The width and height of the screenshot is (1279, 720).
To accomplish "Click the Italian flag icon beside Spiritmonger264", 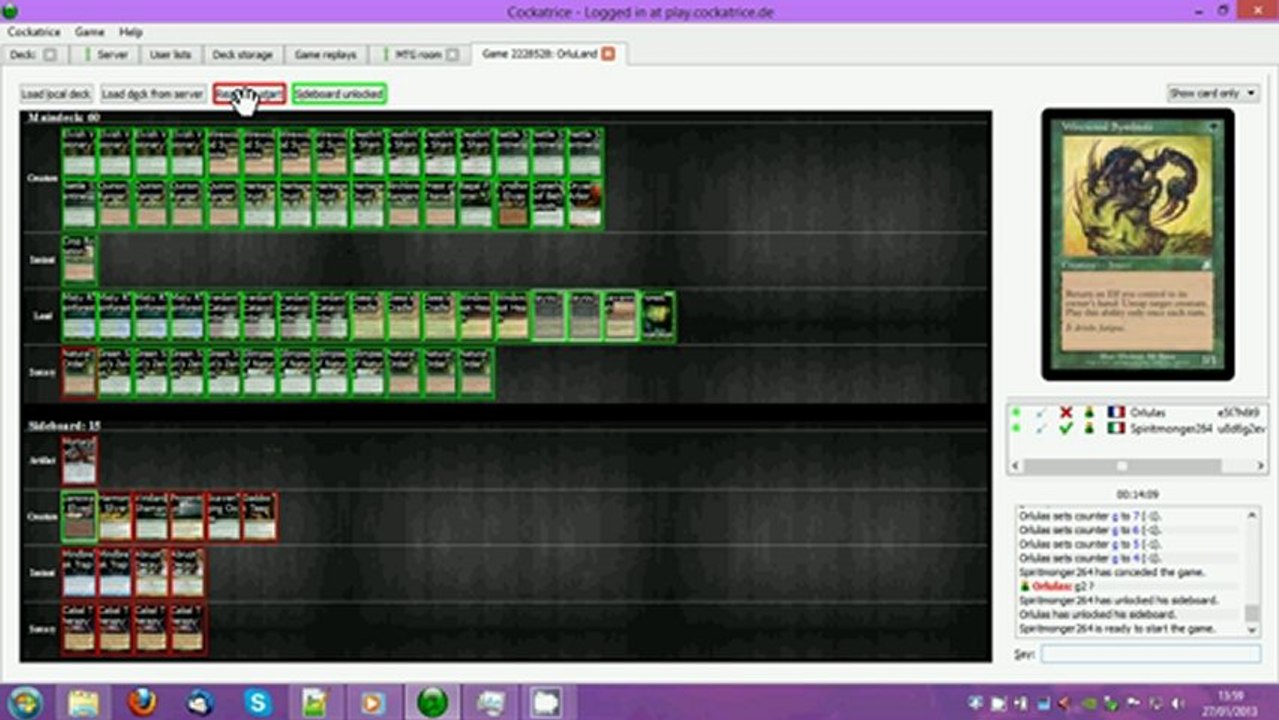I will [x=1116, y=428].
